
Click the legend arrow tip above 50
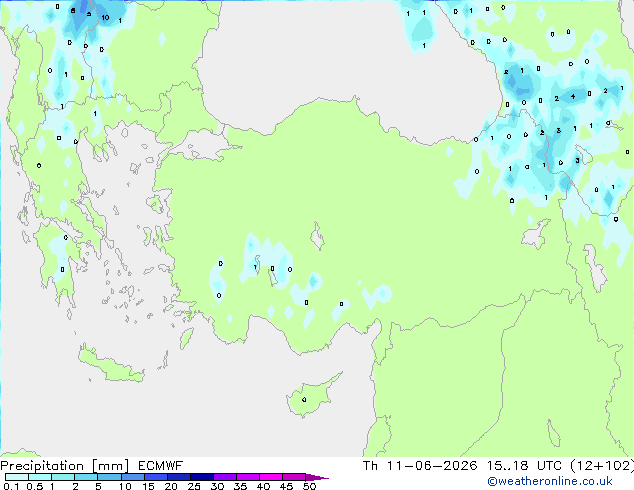point(317,477)
